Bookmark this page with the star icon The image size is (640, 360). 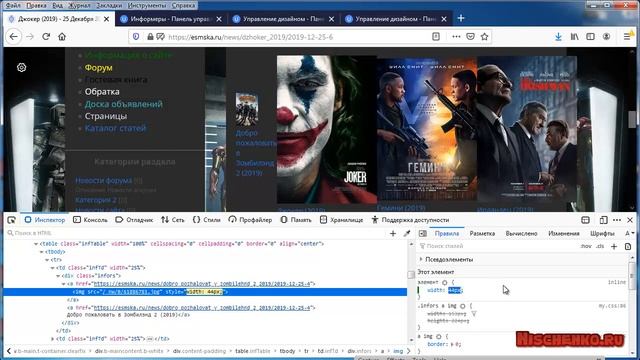[484, 37]
